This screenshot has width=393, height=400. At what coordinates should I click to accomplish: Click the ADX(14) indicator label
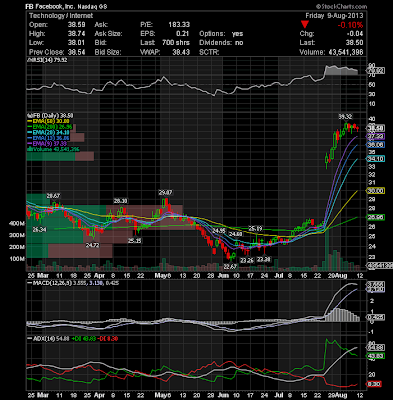pyautogui.click(x=47, y=338)
